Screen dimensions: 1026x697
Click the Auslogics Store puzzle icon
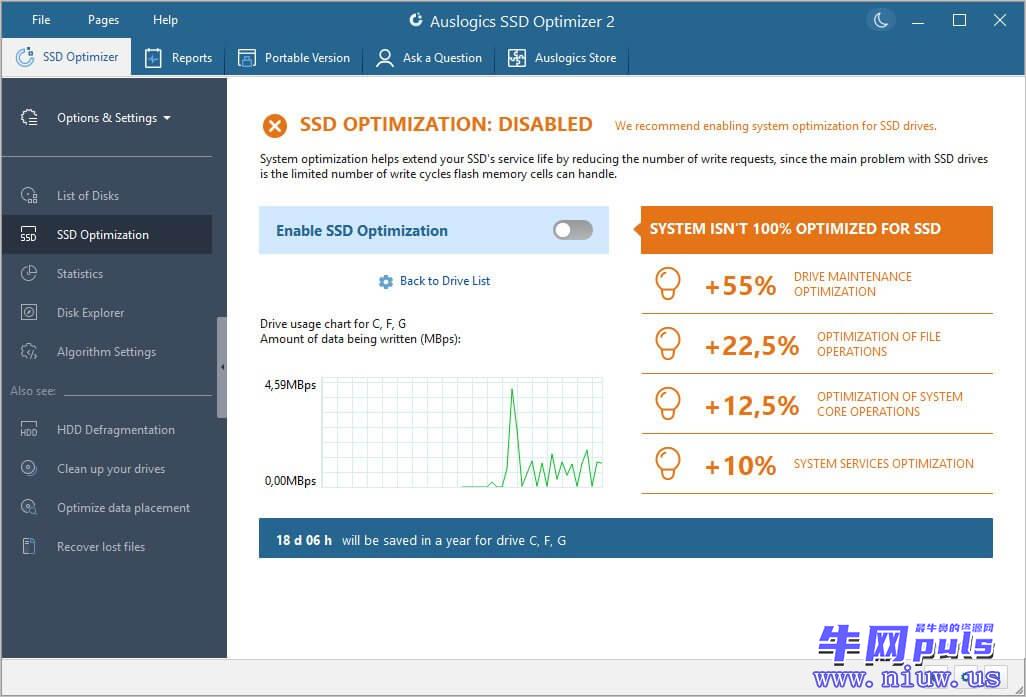pos(517,58)
